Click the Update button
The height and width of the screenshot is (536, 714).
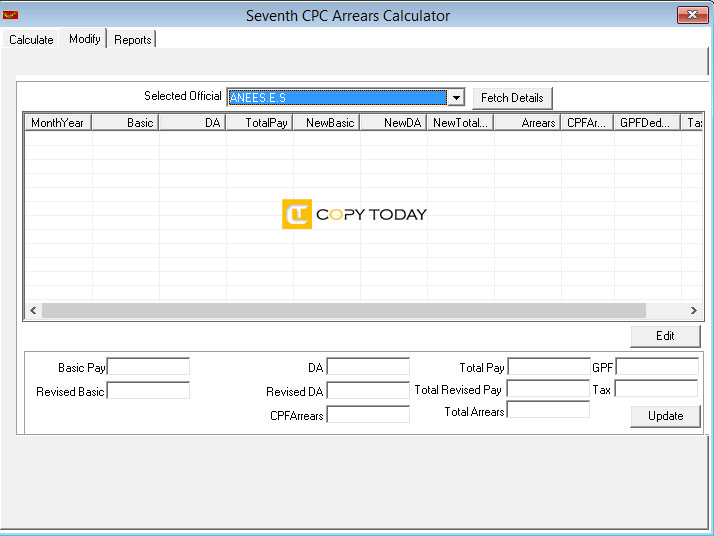[665, 416]
